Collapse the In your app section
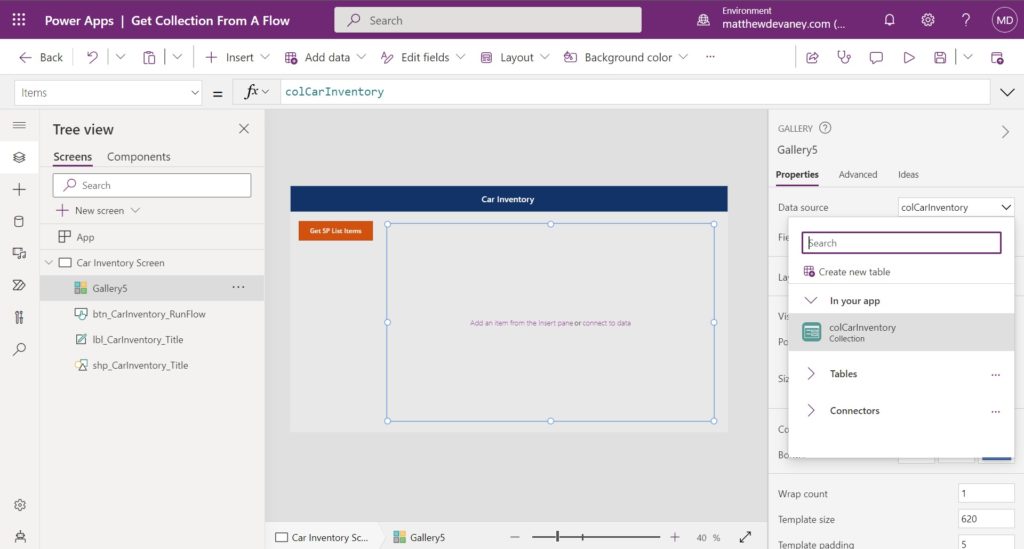Image resolution: width=1024 pixels, height=549 pixels. point(810,300)
